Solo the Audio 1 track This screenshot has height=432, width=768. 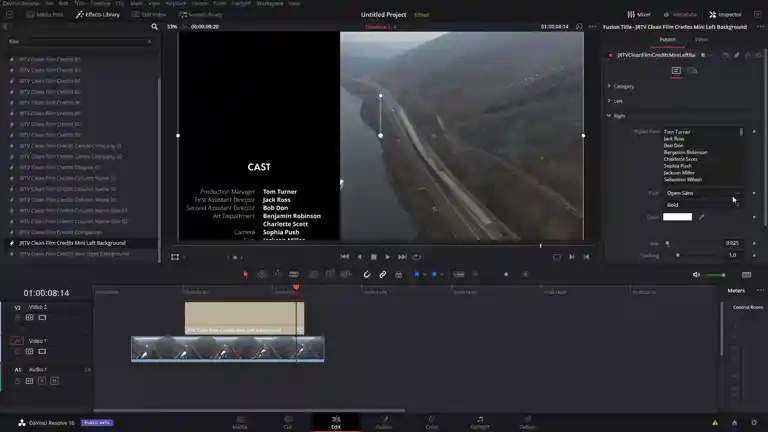pyautogui.click(x=42, y=381)
